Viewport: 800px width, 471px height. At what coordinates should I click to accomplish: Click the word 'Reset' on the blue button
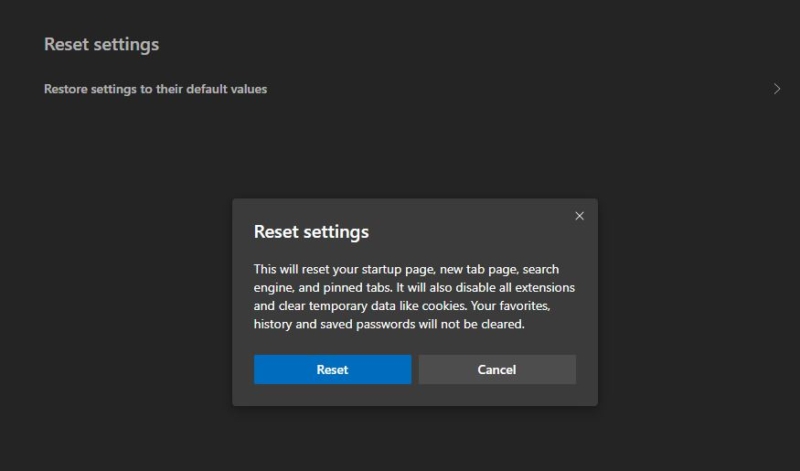pyautogui.click(x=332, y=369)
